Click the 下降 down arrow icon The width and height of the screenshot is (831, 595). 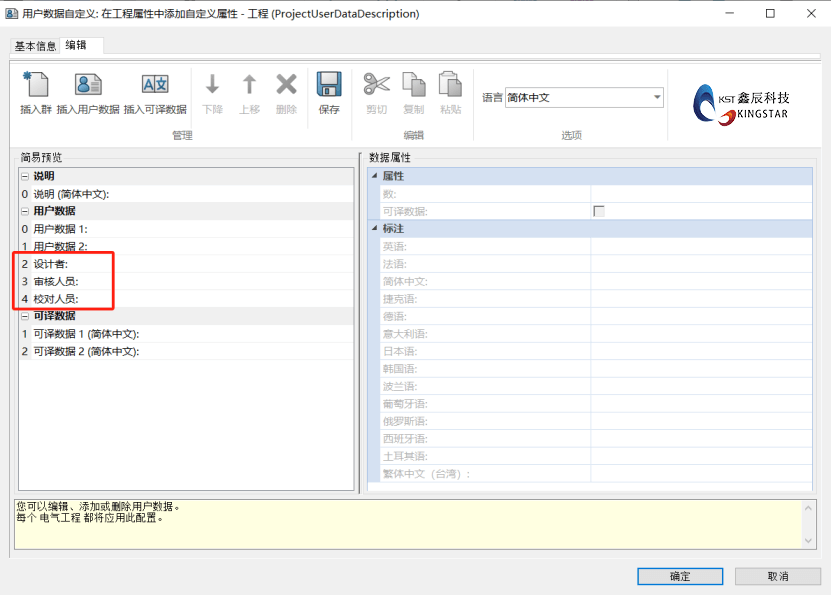(x=212, y=86)
